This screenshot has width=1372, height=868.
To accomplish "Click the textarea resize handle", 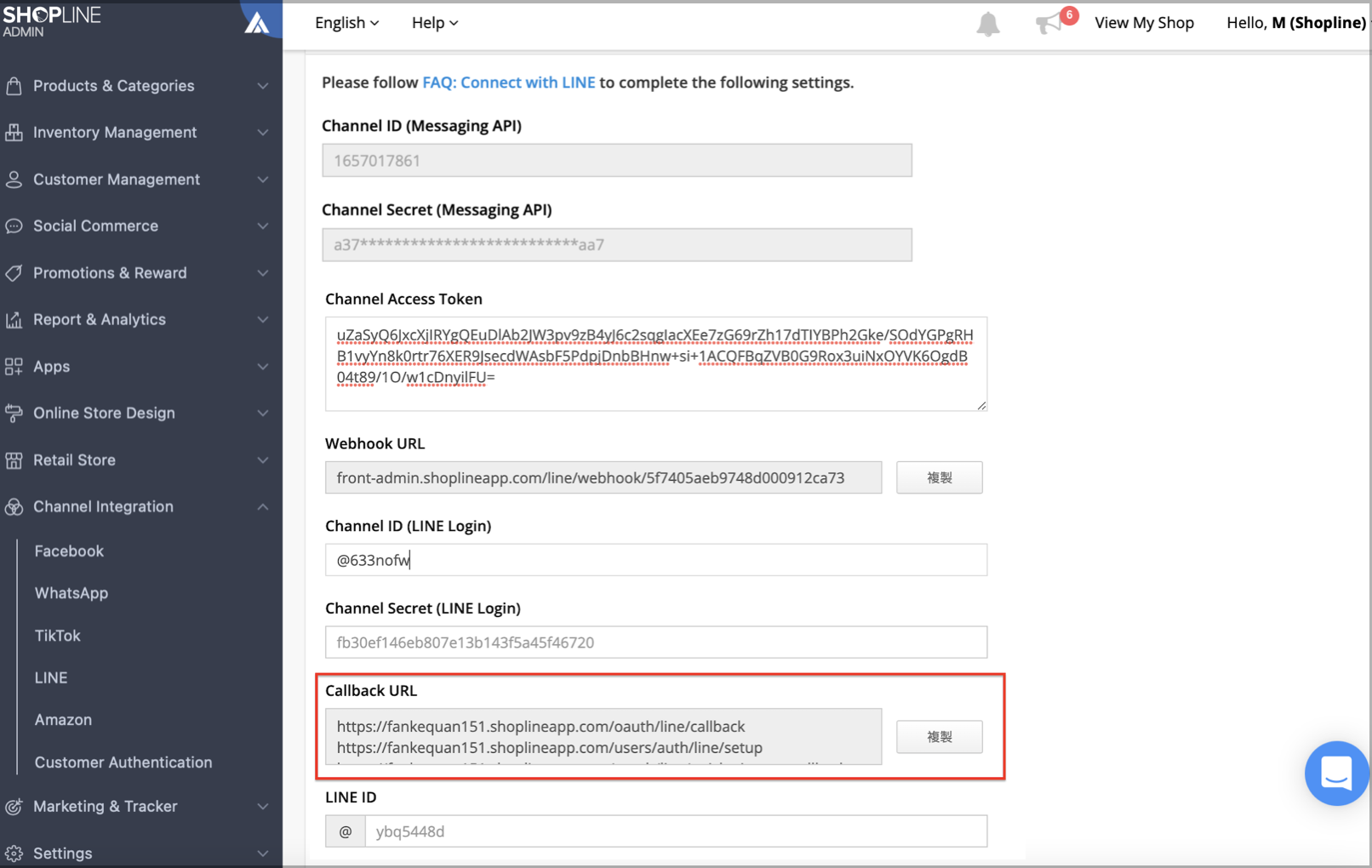I will pos(981,405).
